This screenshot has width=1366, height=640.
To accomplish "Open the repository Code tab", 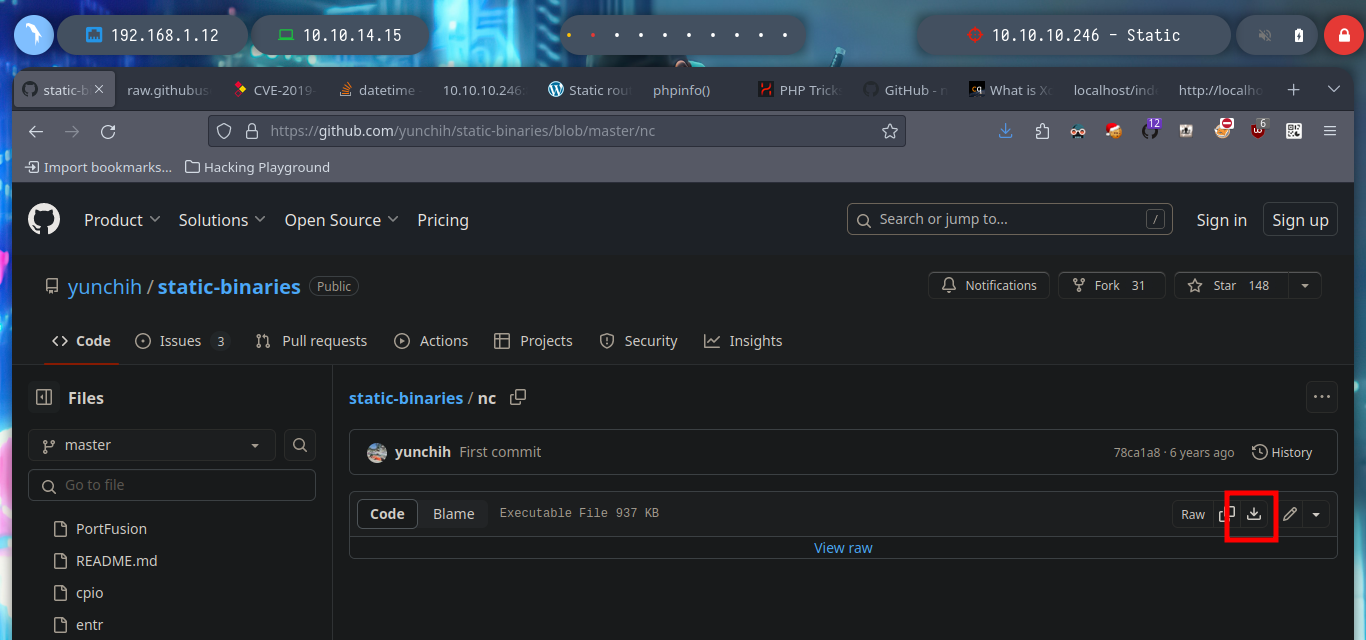I will tap(81, 341).
